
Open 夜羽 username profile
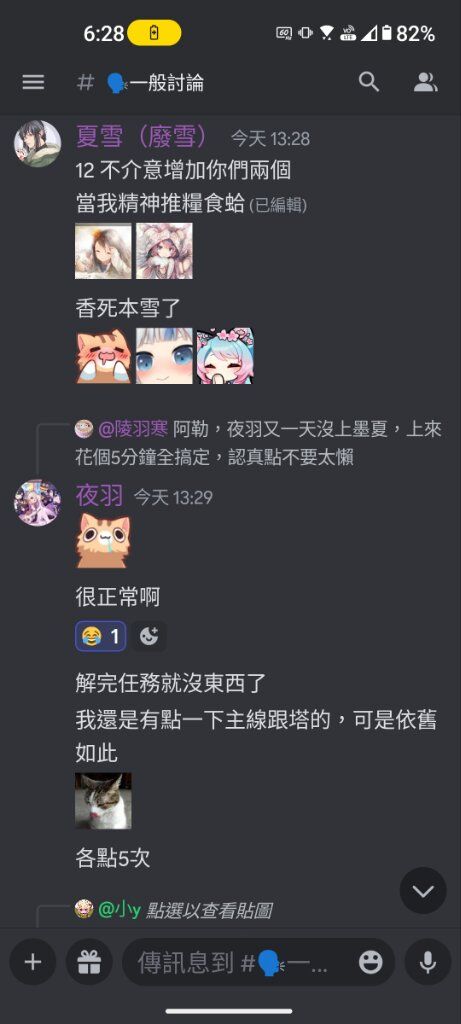tap(99, 496)
